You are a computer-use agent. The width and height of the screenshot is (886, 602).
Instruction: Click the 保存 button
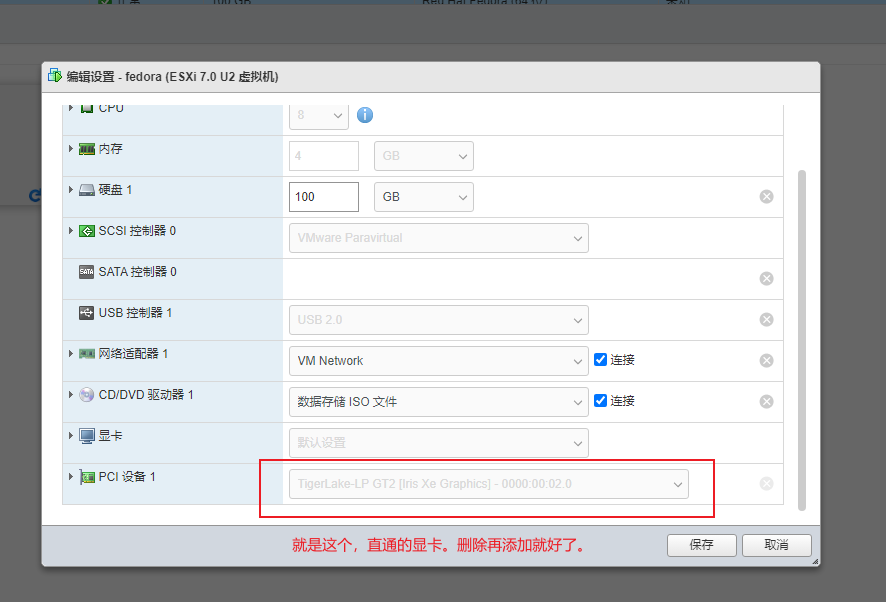pos(701,545)
